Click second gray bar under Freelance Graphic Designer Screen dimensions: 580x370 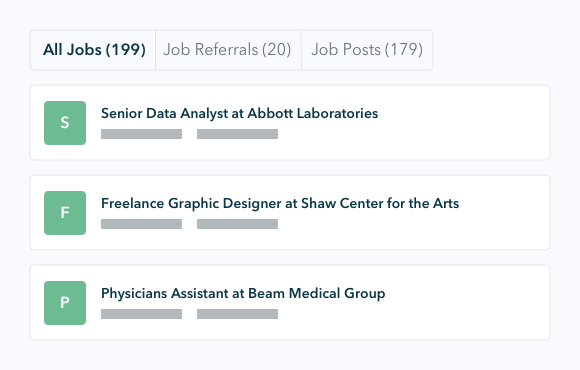click(237, 224)
